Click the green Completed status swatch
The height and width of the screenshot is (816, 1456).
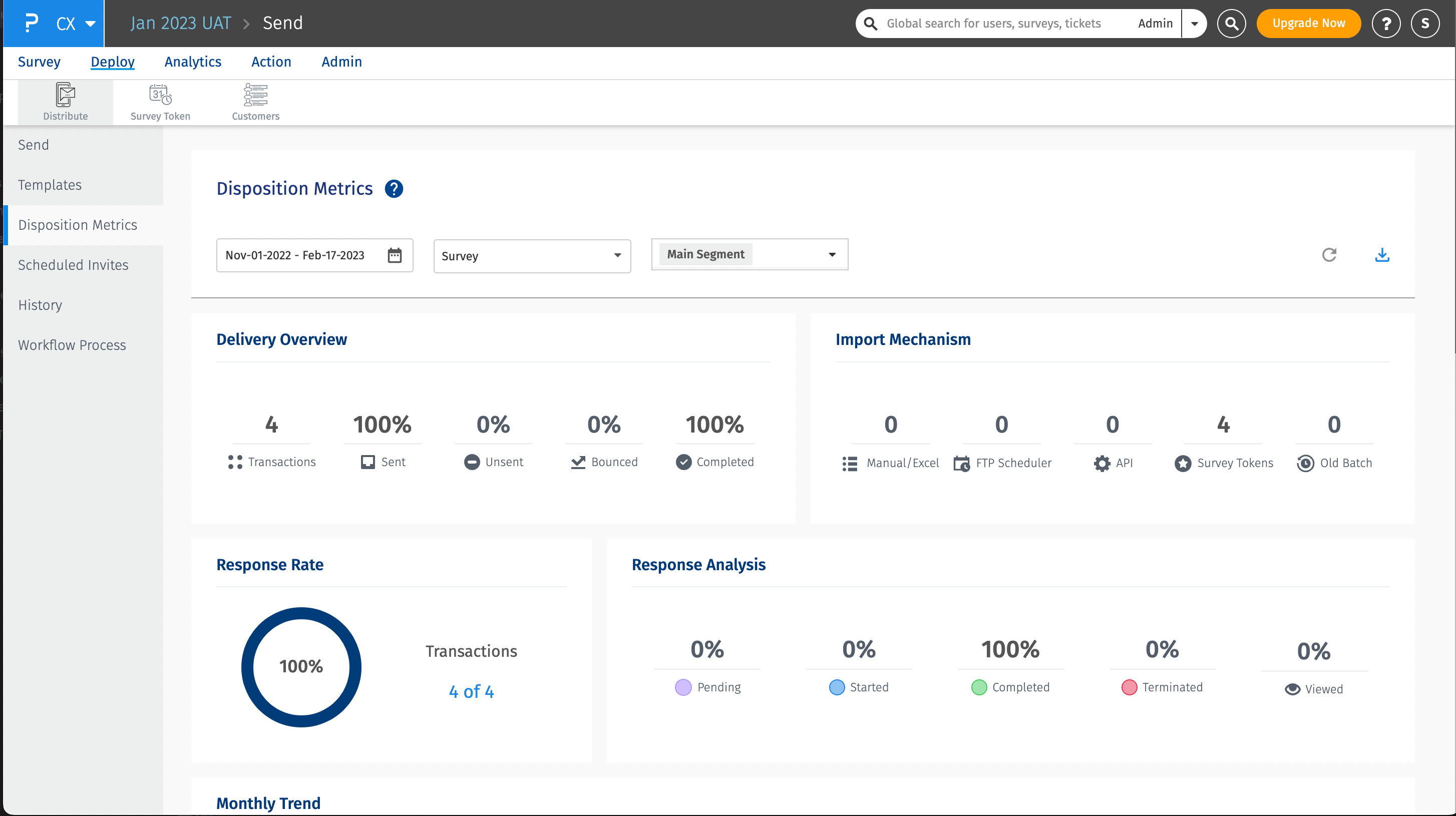[x=978, y=687]
